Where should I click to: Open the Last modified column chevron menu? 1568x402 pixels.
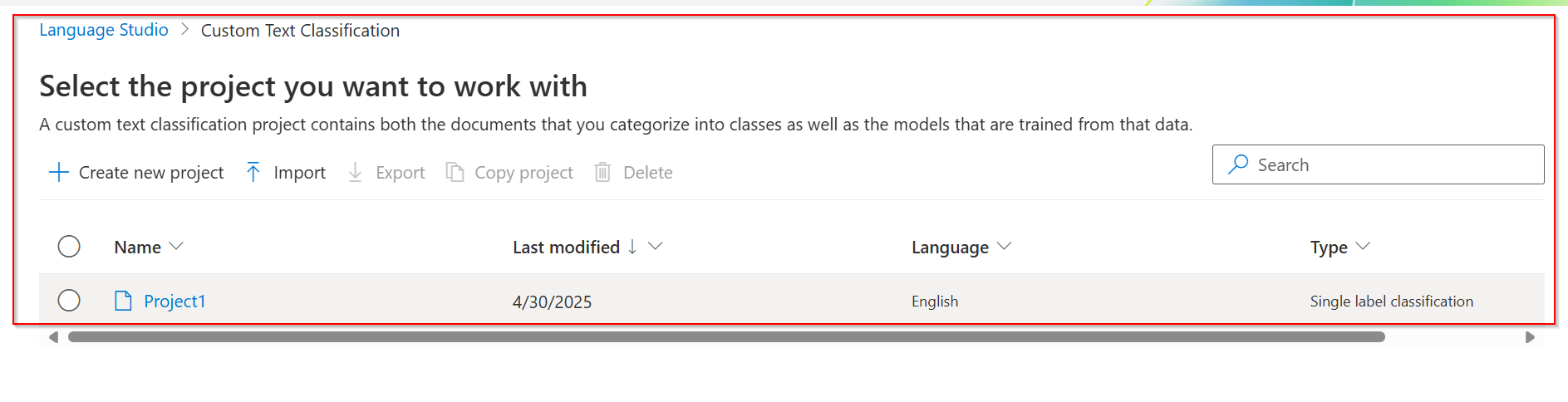(656, 247)
